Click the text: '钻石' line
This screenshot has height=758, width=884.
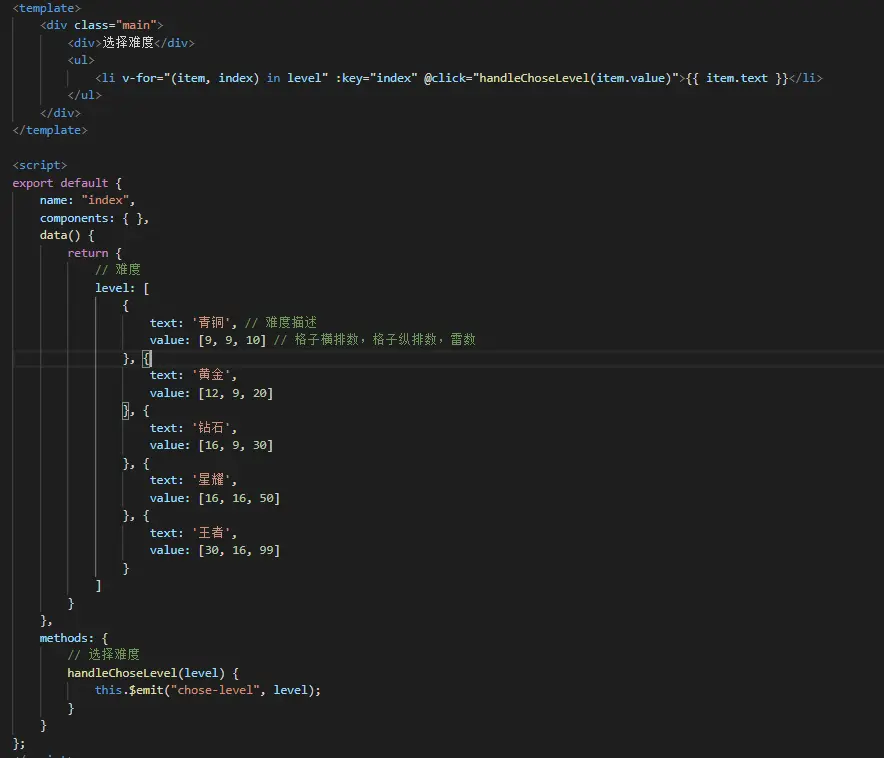pyautogui.click(x=193, y=428)
